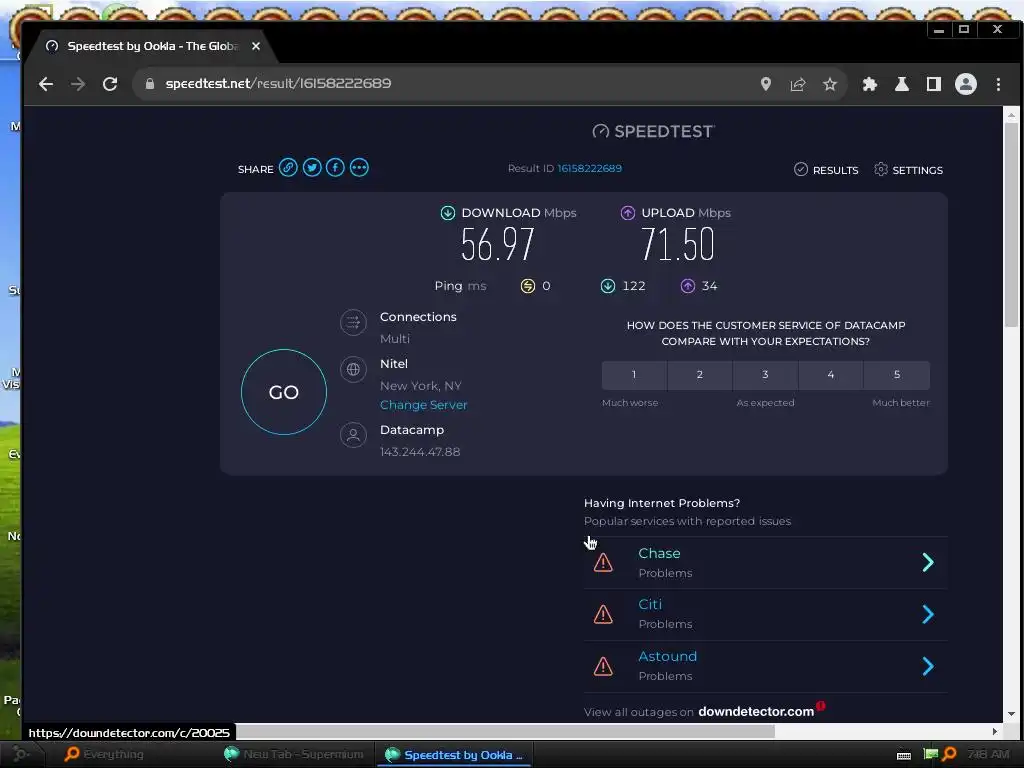The height and width of the screenshot is (768, 1024).
Task: Open the taskbar start button
Action: click(20, 754)
